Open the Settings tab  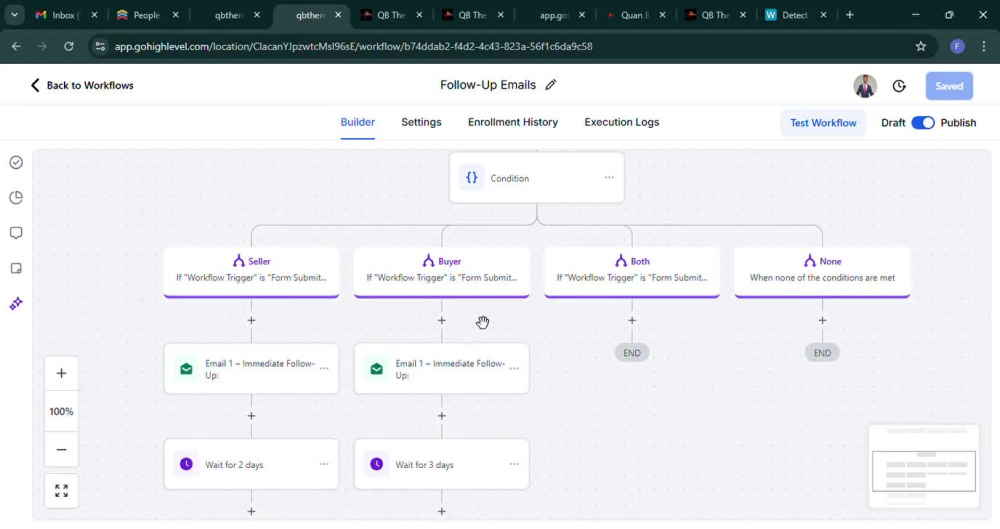click(421, 122)
